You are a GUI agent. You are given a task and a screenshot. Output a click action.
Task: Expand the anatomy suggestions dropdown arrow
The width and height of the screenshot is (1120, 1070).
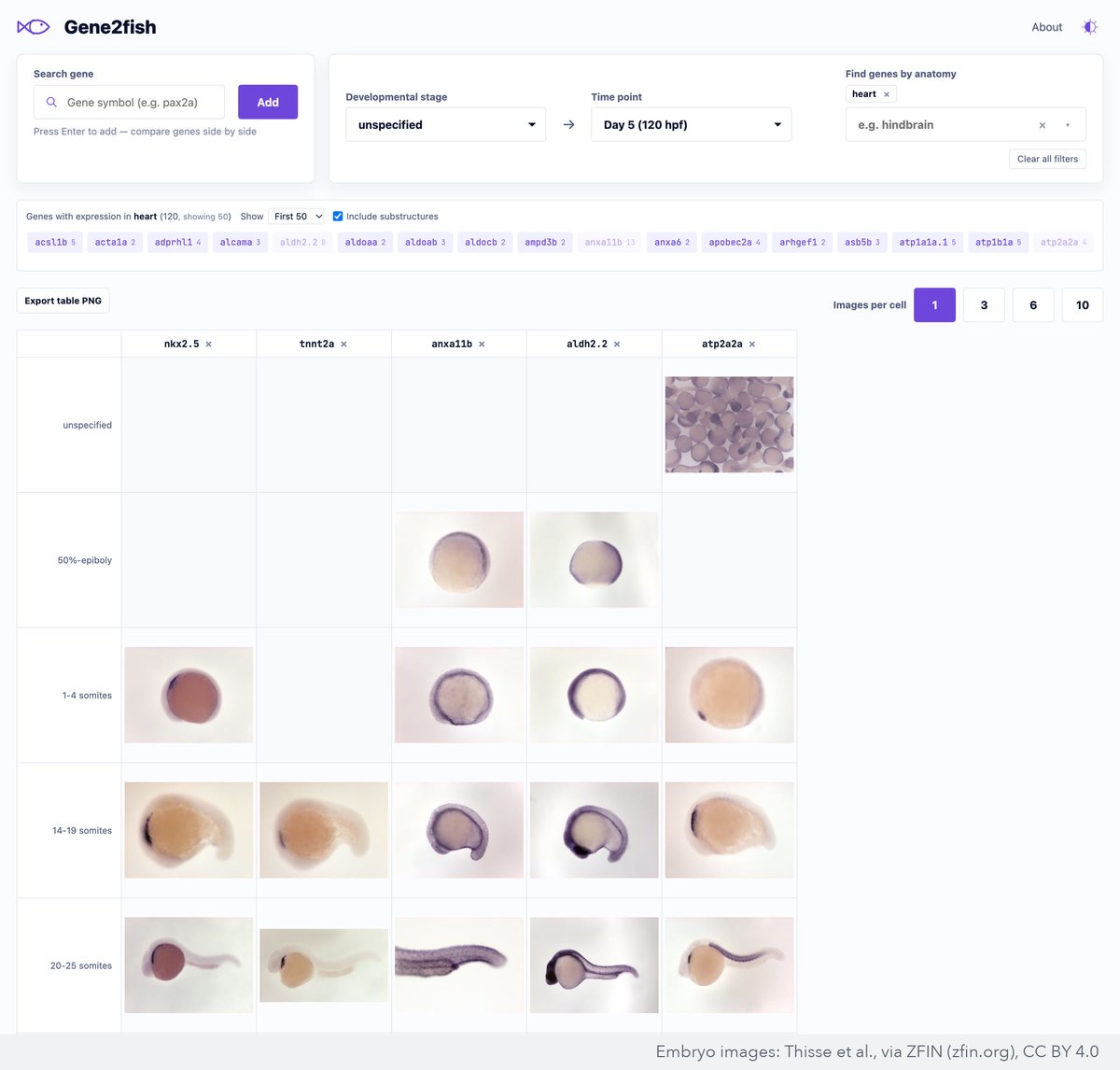[1068, 125]
